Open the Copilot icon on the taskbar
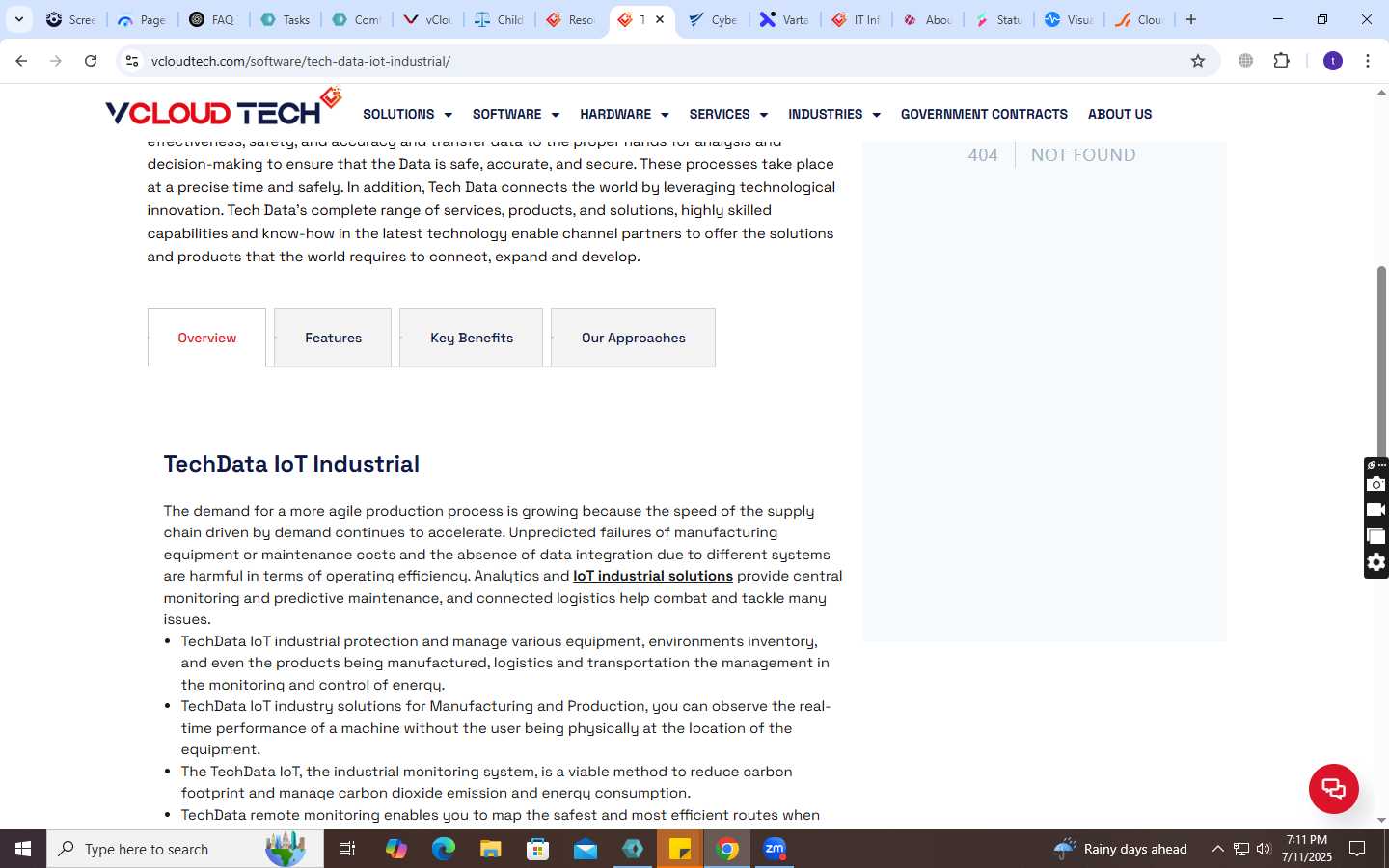This screenshot has height=868, width=1389. click(x=395, y=849)
